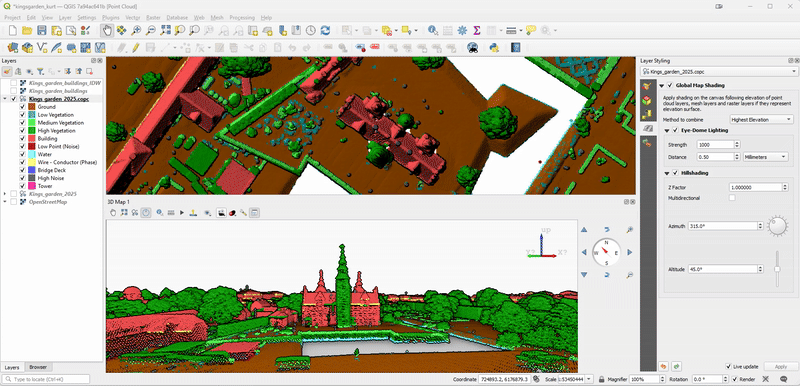Image resolution: width=800 pixels, height=386 pixels.
Task: Toggle visibility of the Ground class
Action: coord(22,107)
